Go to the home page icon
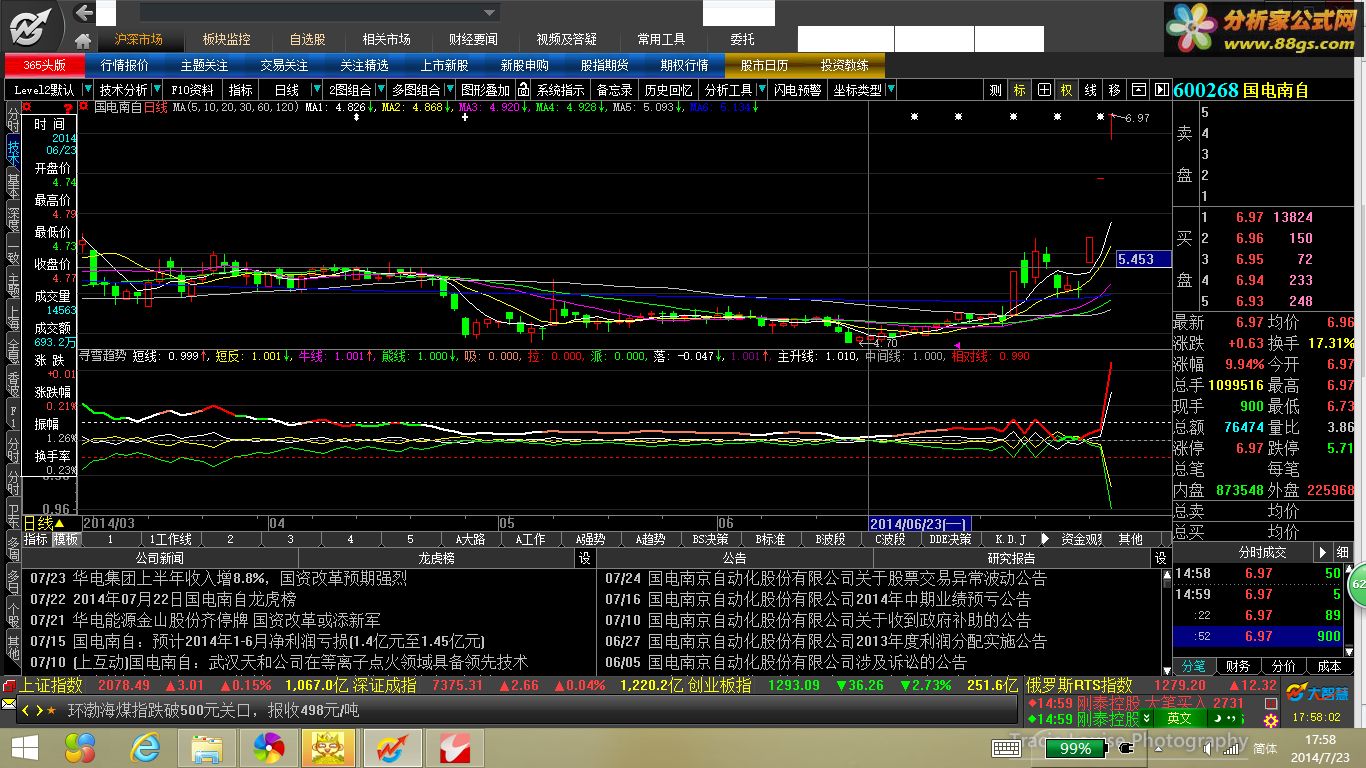This screenshot has height=768, width=1366. click(x=84, y=40)
